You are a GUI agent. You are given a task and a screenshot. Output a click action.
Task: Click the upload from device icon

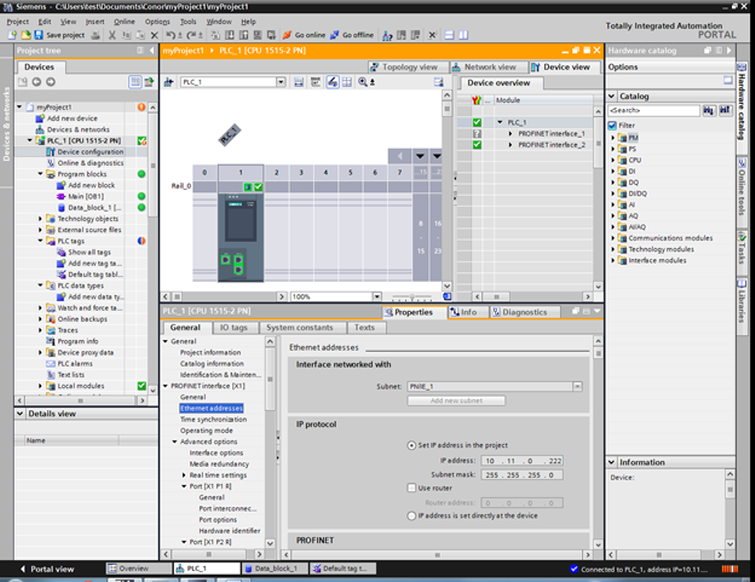[x=244, y=35]
